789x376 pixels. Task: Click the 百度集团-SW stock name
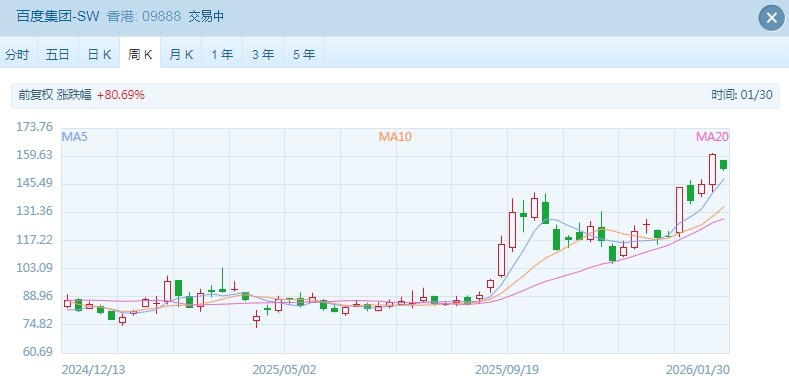pyautogui.click(x=58, y=16)
